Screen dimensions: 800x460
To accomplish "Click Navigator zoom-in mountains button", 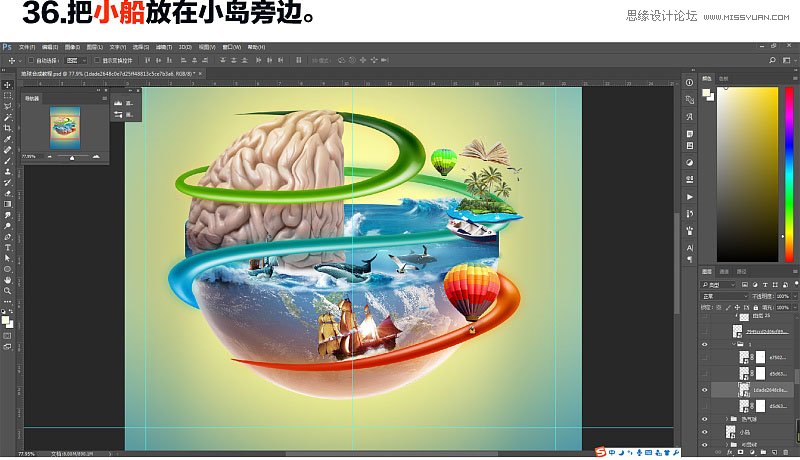I will (96, 157).
